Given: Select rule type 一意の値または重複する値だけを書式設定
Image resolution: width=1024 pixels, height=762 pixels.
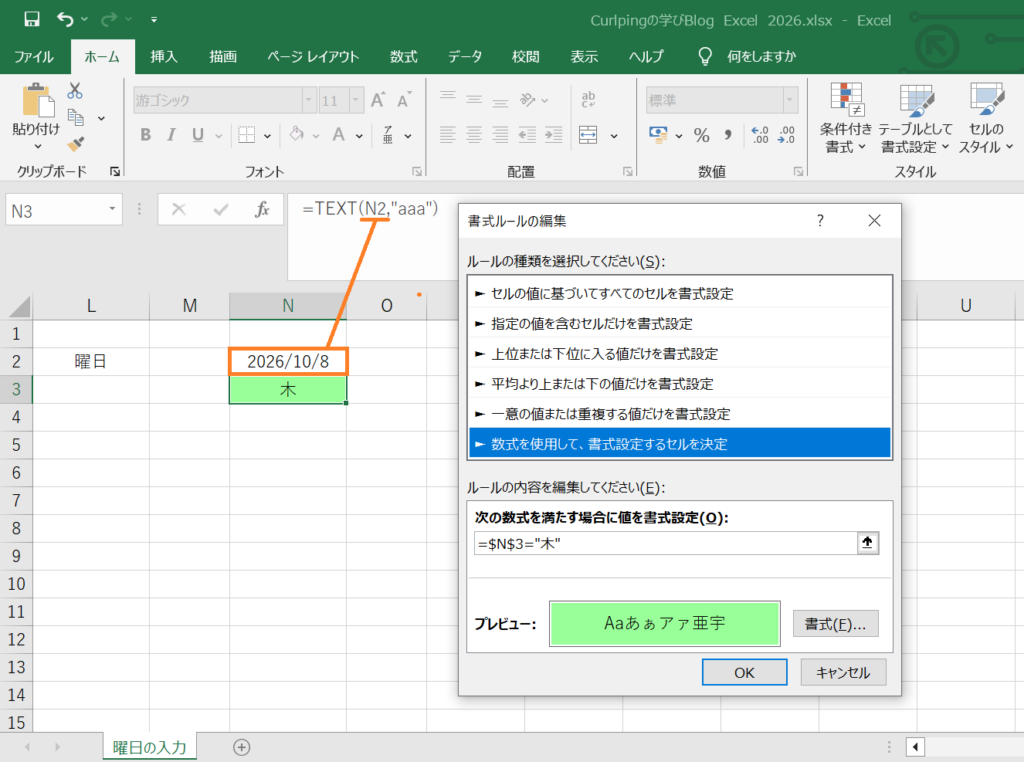Looking at the screenshot, I should click(x=680, y=413).
